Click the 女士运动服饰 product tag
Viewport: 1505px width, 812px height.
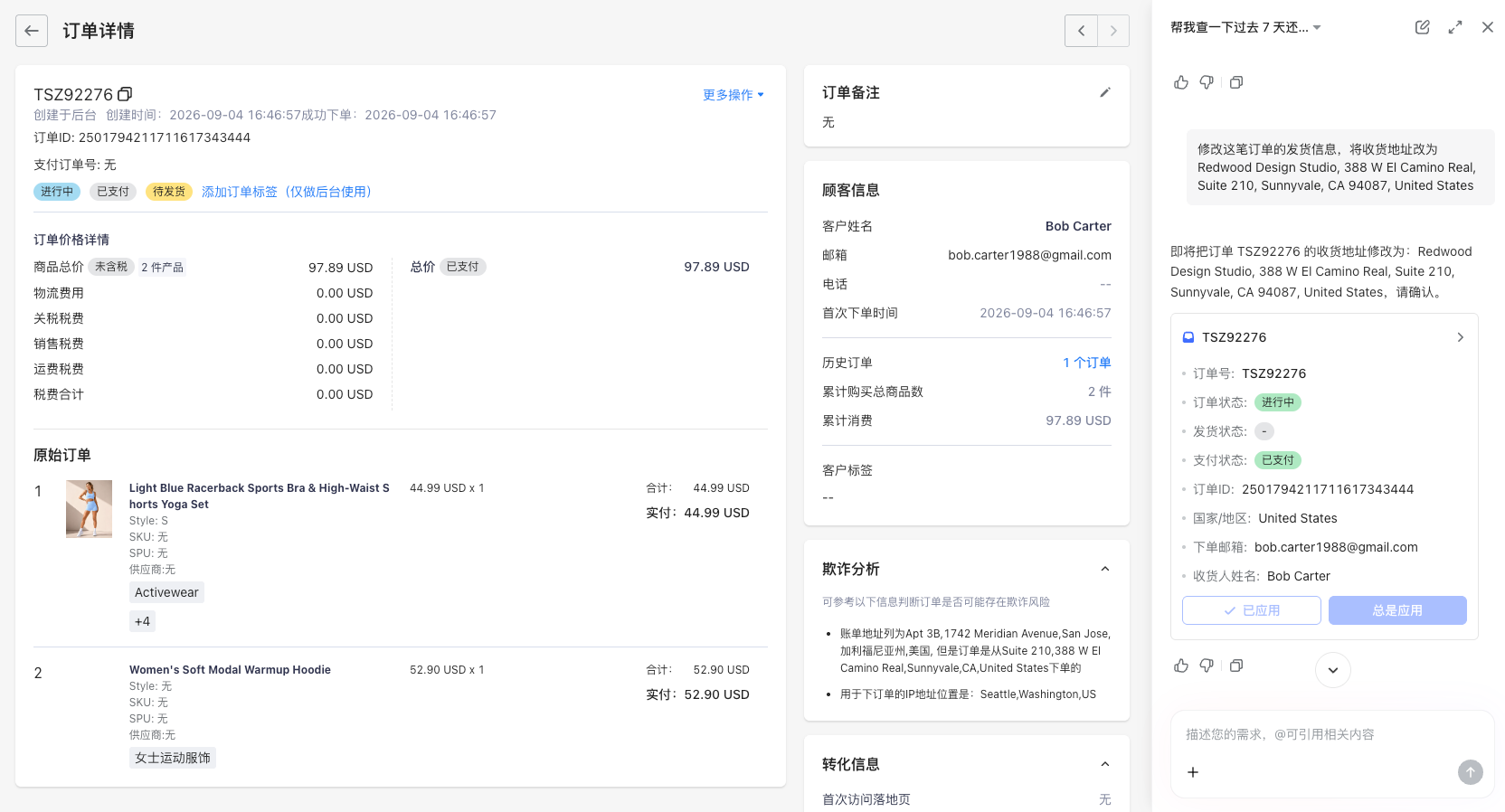click(173, 758)
